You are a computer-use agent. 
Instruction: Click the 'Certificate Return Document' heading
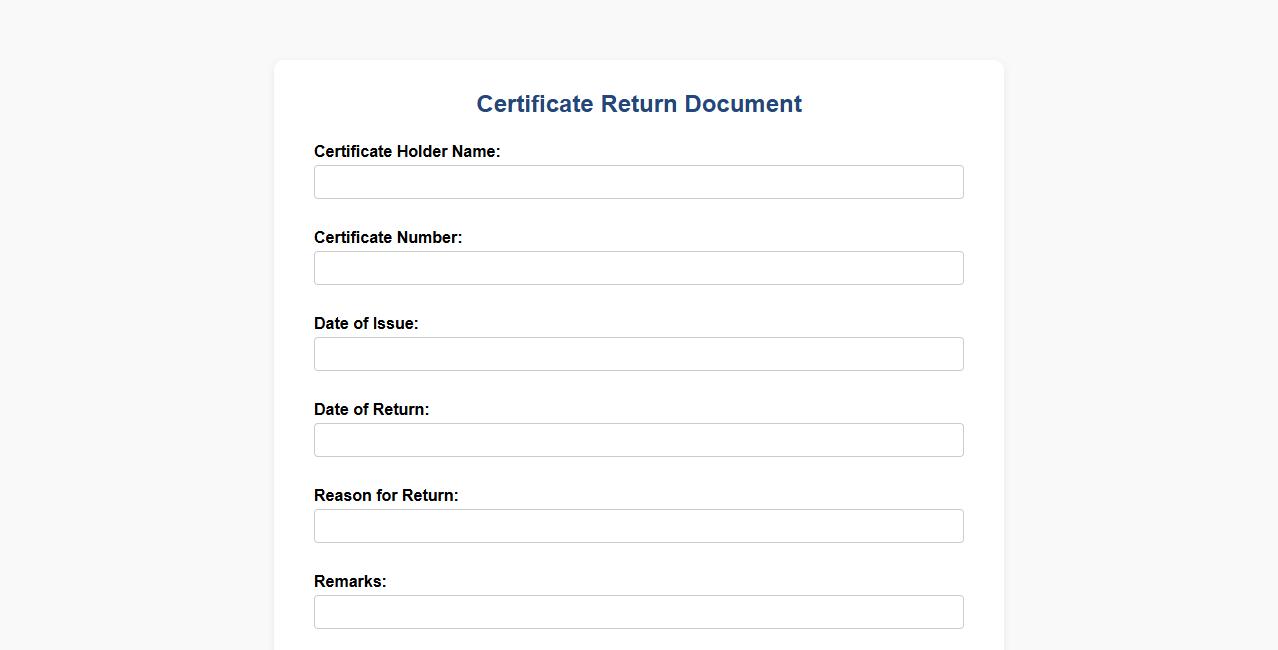[639, 104]
